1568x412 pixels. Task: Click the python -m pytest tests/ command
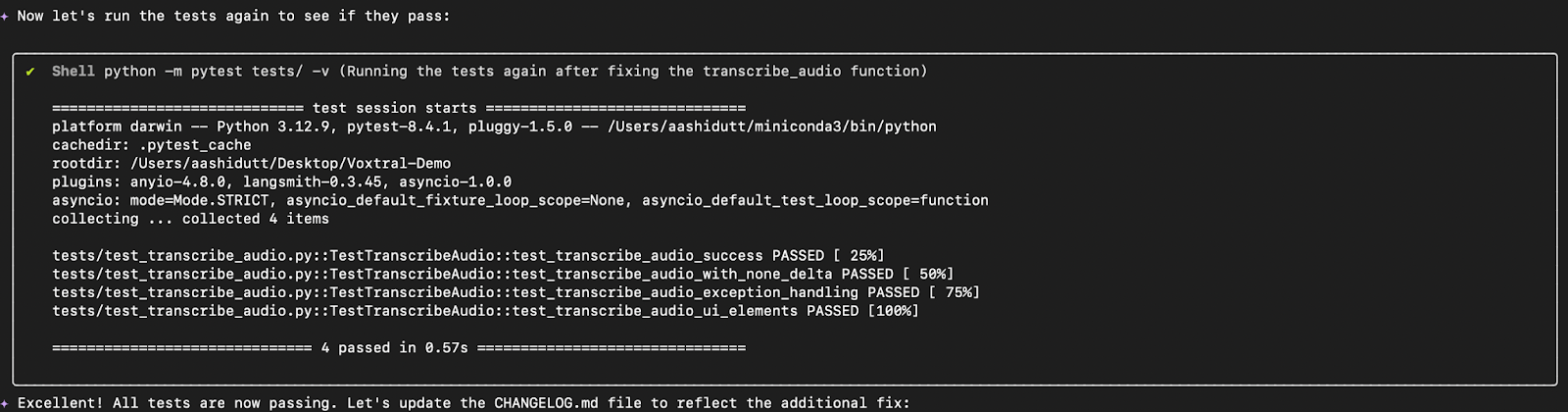pos(217,72)
